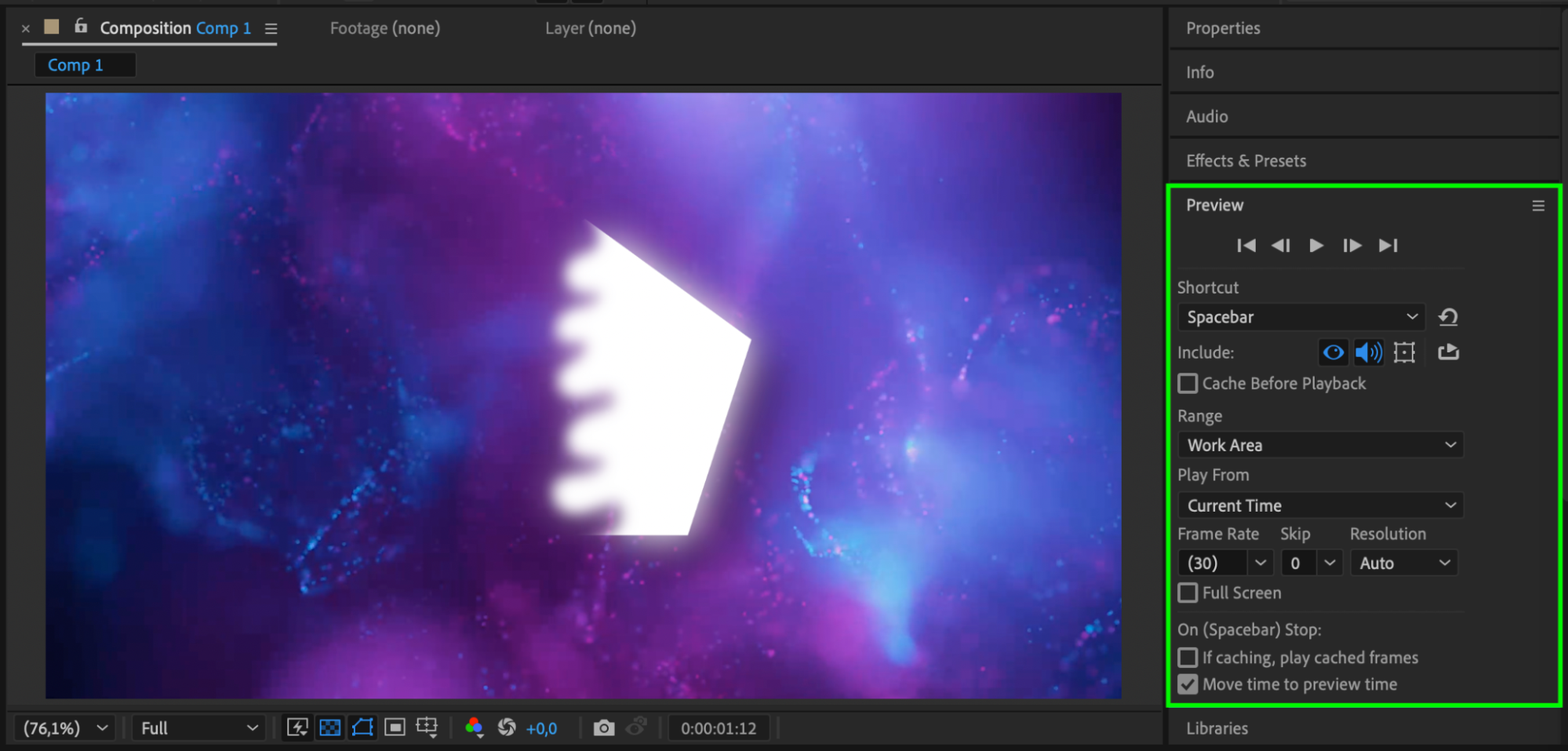Image resolution: width=1568 pixels, height=751 pixels.
Task: Check If caching, play cached frames
Action: tap(1188, 658)
